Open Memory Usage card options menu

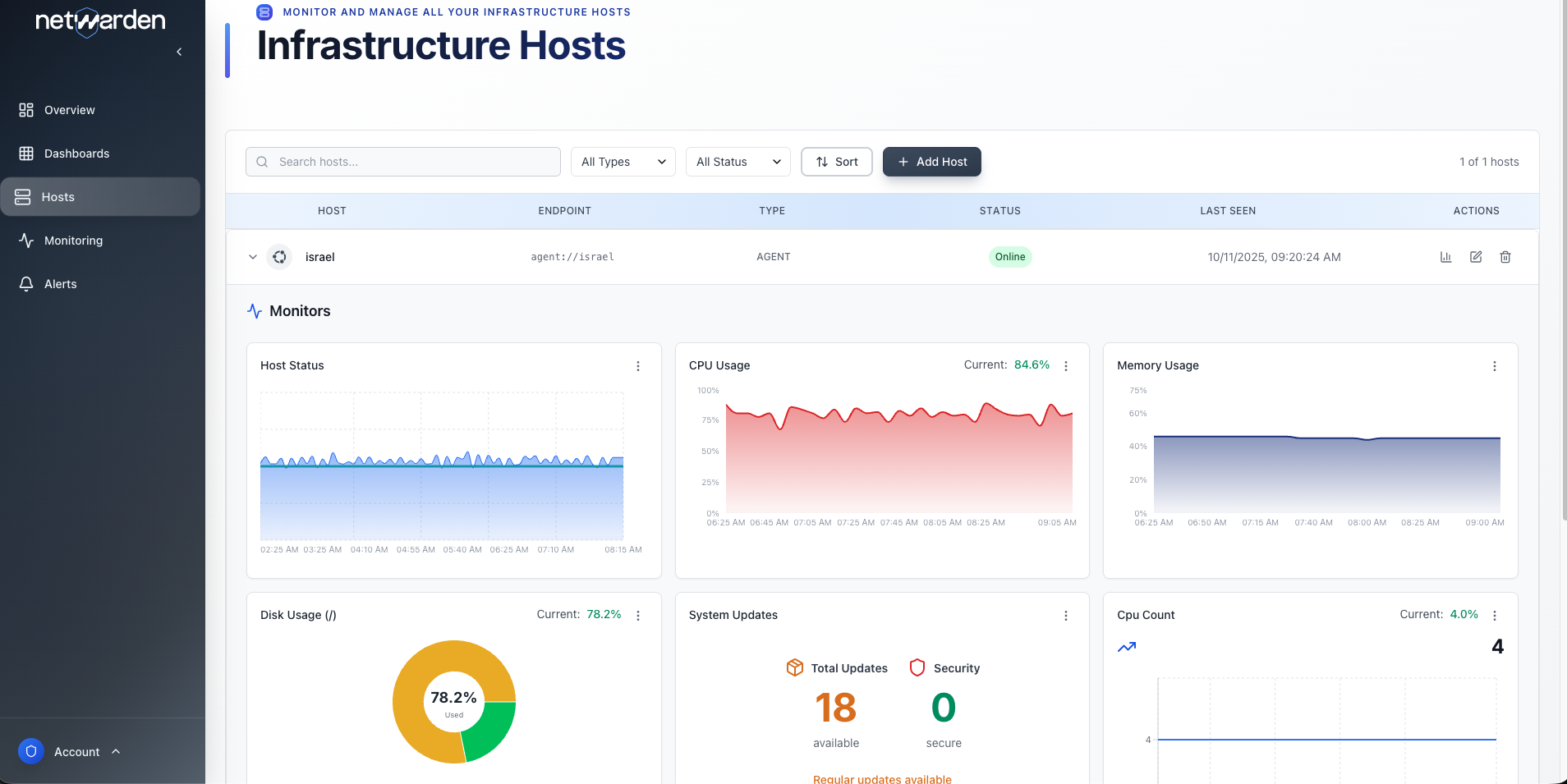(1495, 366)
